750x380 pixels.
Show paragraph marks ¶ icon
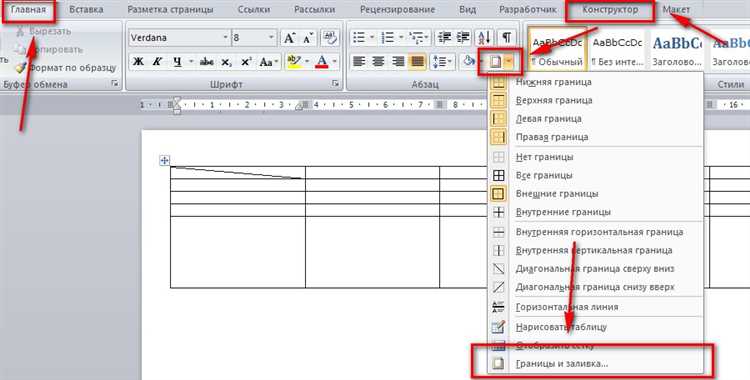(x=506, y=37)
